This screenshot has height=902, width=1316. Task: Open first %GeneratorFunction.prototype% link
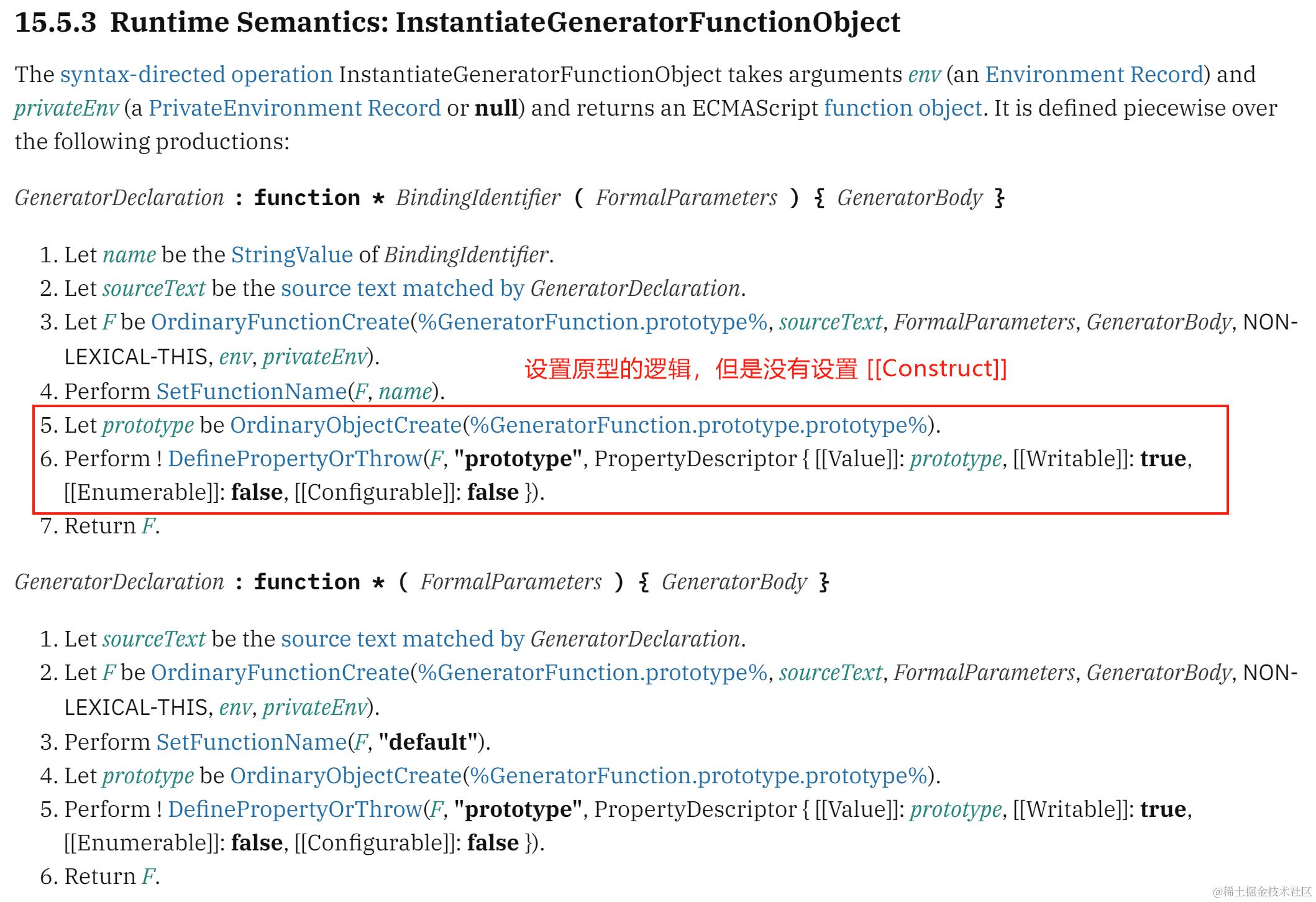592,322
